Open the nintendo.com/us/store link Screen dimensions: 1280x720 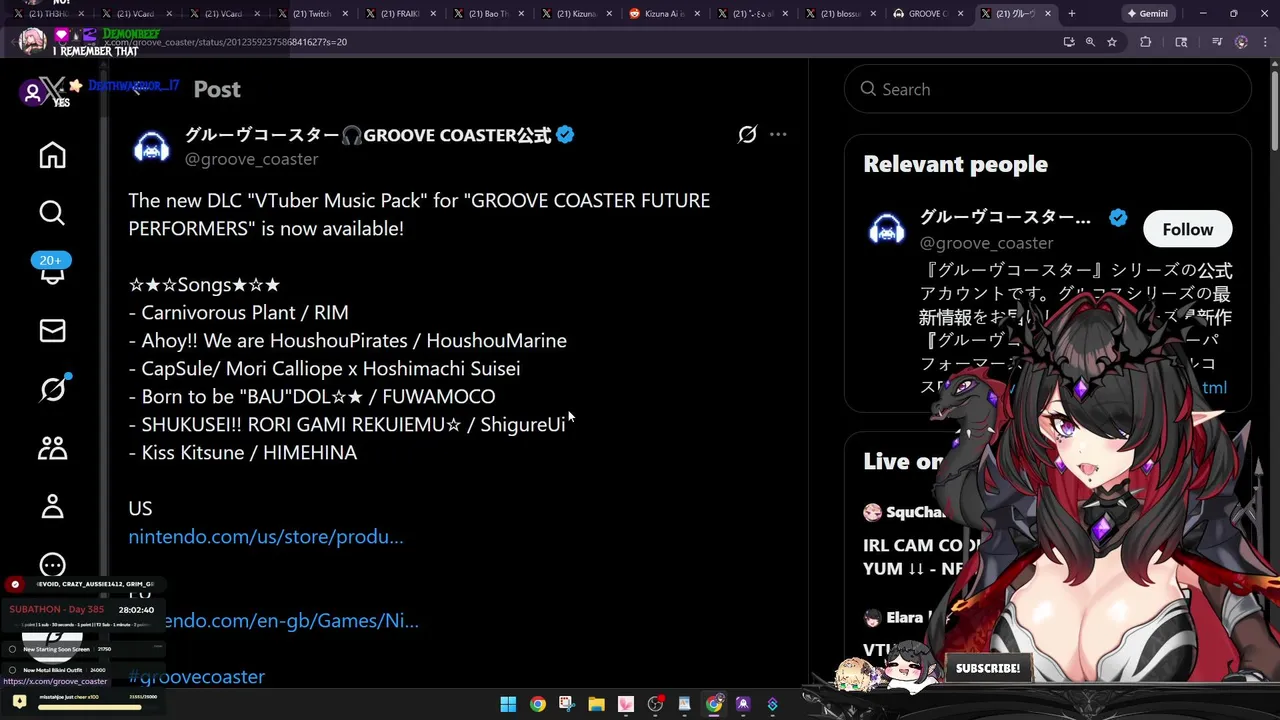click(x=266, y=537)
